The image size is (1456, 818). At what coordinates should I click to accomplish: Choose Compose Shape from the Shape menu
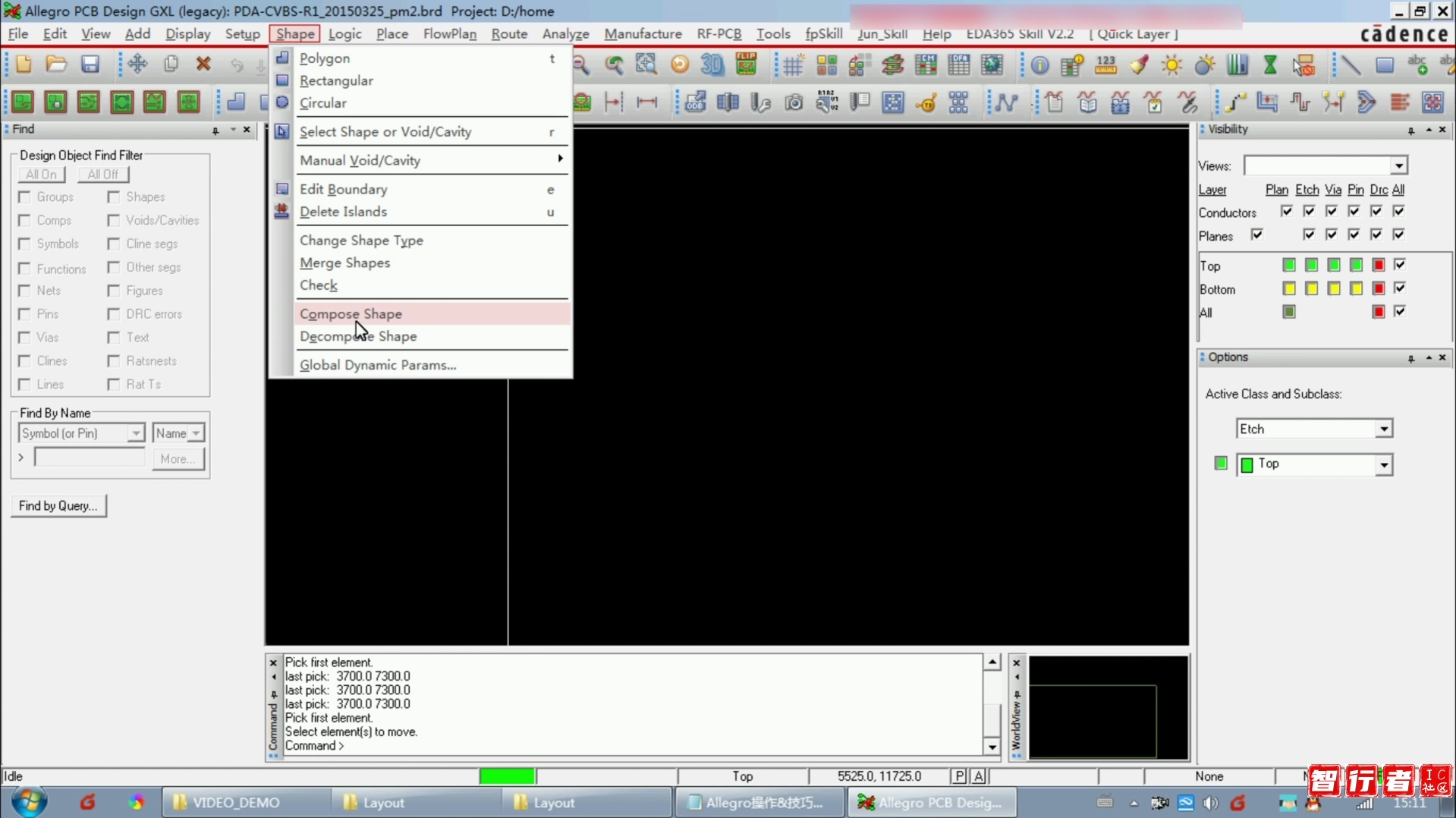pos(432,313)
